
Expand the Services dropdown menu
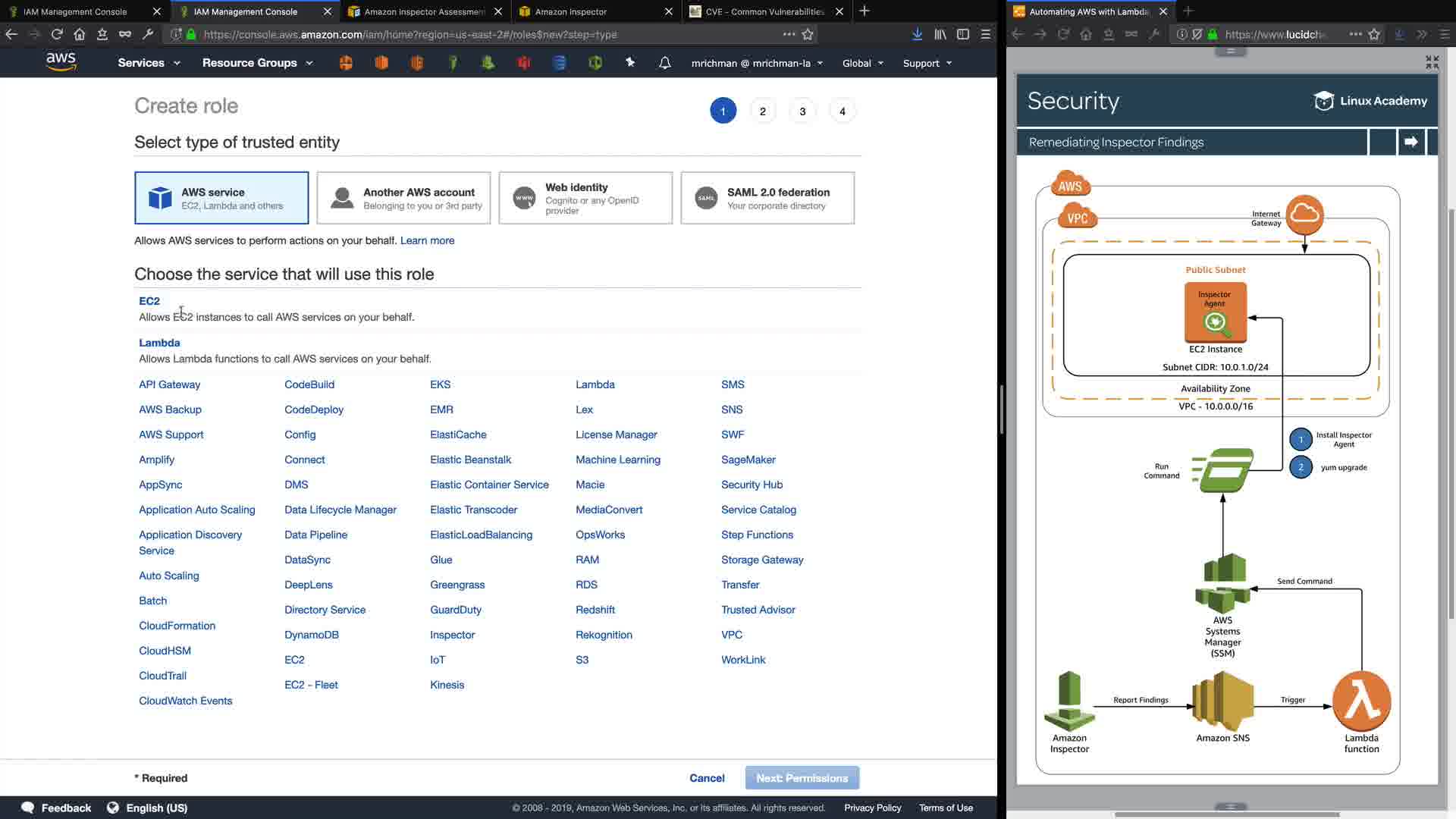(x=149, y=63)
